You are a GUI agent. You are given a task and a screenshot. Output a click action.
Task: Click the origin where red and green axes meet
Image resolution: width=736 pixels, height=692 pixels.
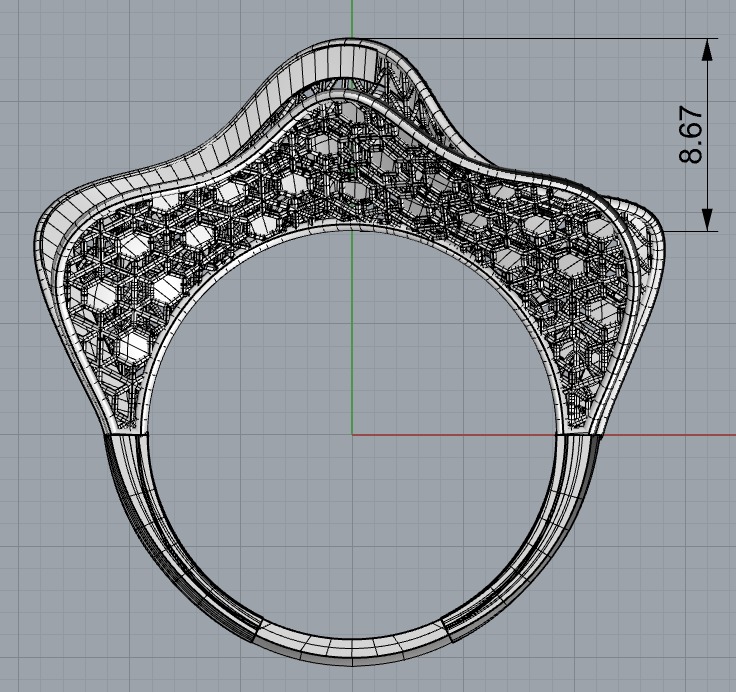click(x=352, y=435)
